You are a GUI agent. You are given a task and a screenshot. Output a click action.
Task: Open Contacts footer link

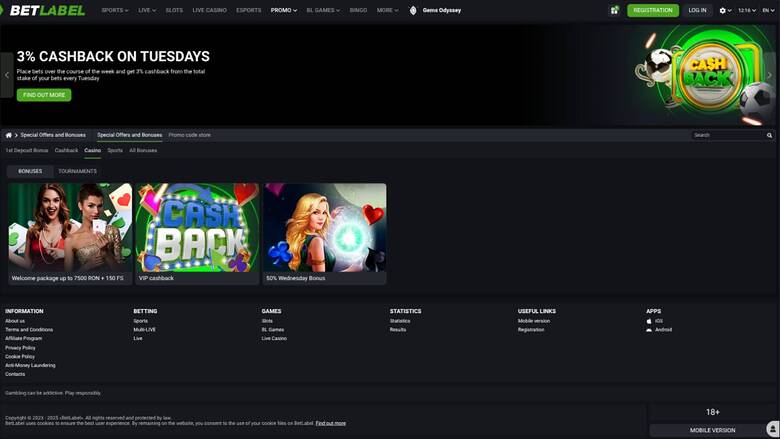click(x=15, y=374)
